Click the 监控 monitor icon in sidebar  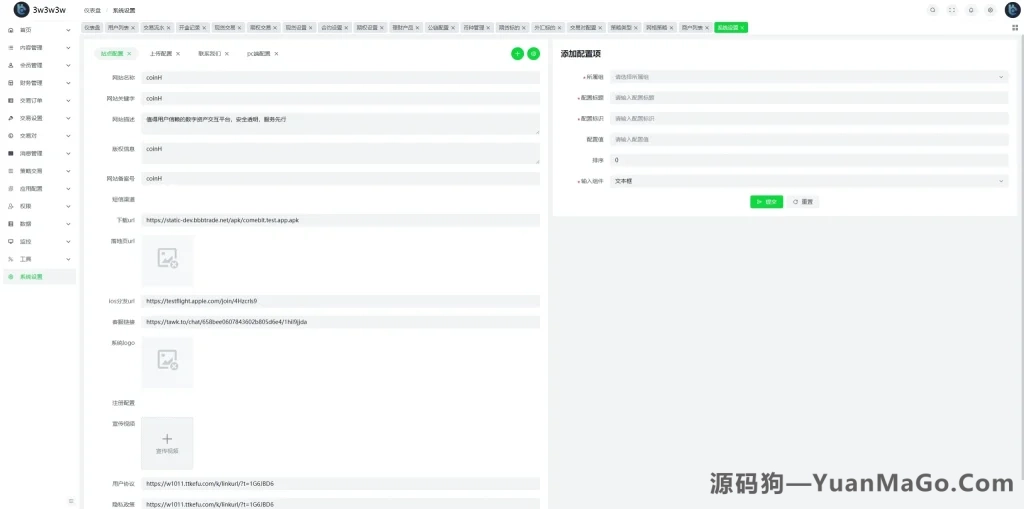[10, 241]
